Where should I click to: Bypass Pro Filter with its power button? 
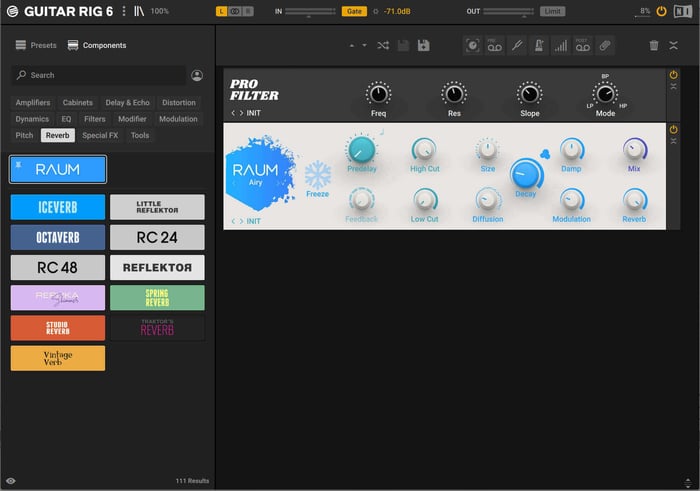[x=673, y=75]
